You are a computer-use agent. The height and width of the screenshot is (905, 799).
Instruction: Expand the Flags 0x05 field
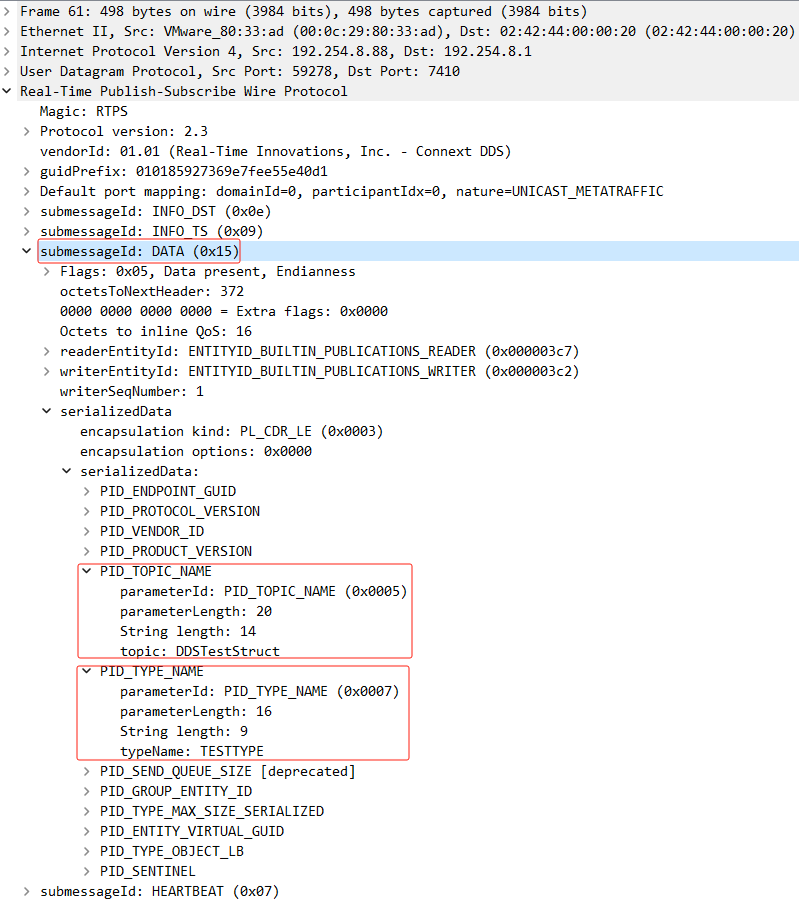[47, 271]
